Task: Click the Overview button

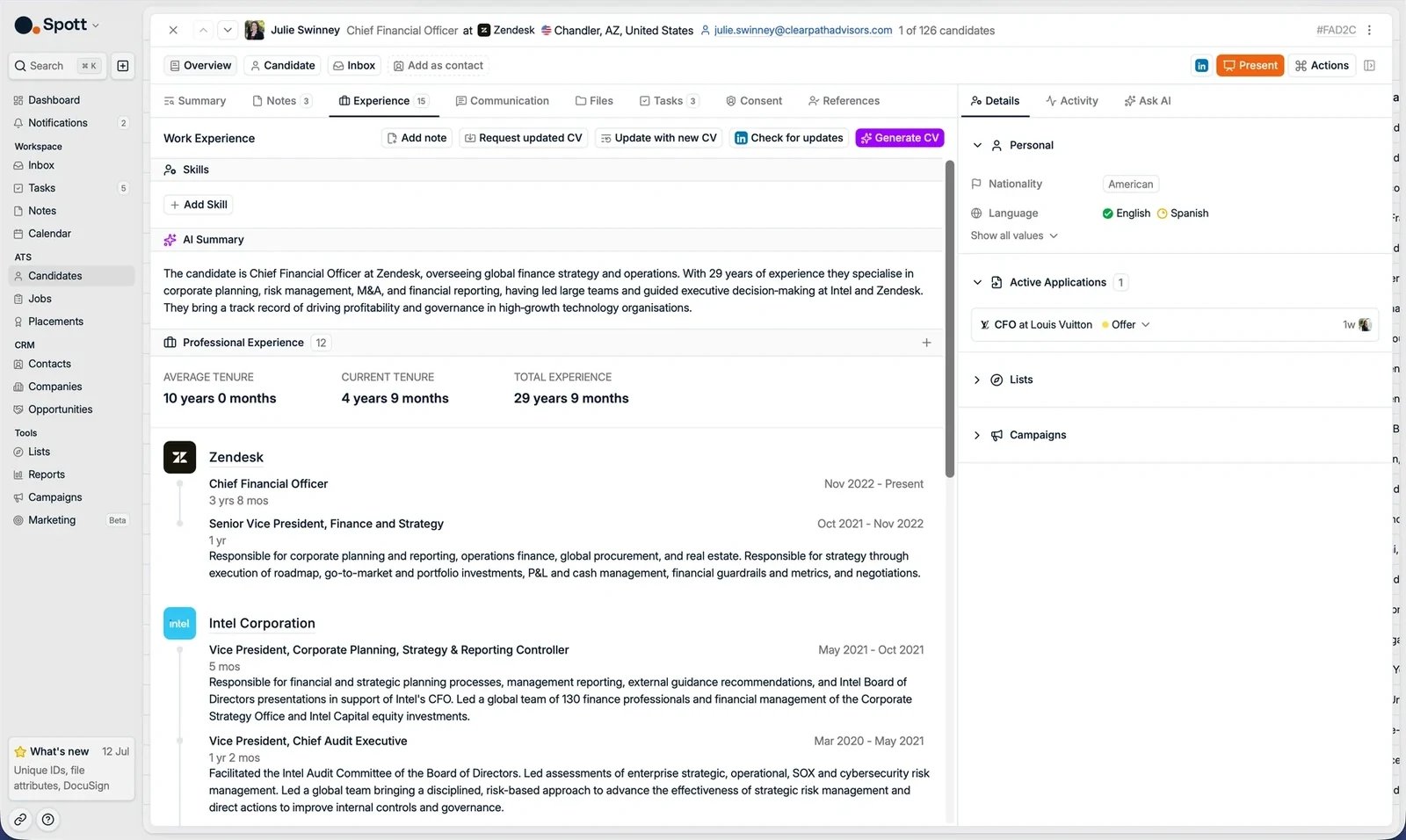Action: point(200,66)
